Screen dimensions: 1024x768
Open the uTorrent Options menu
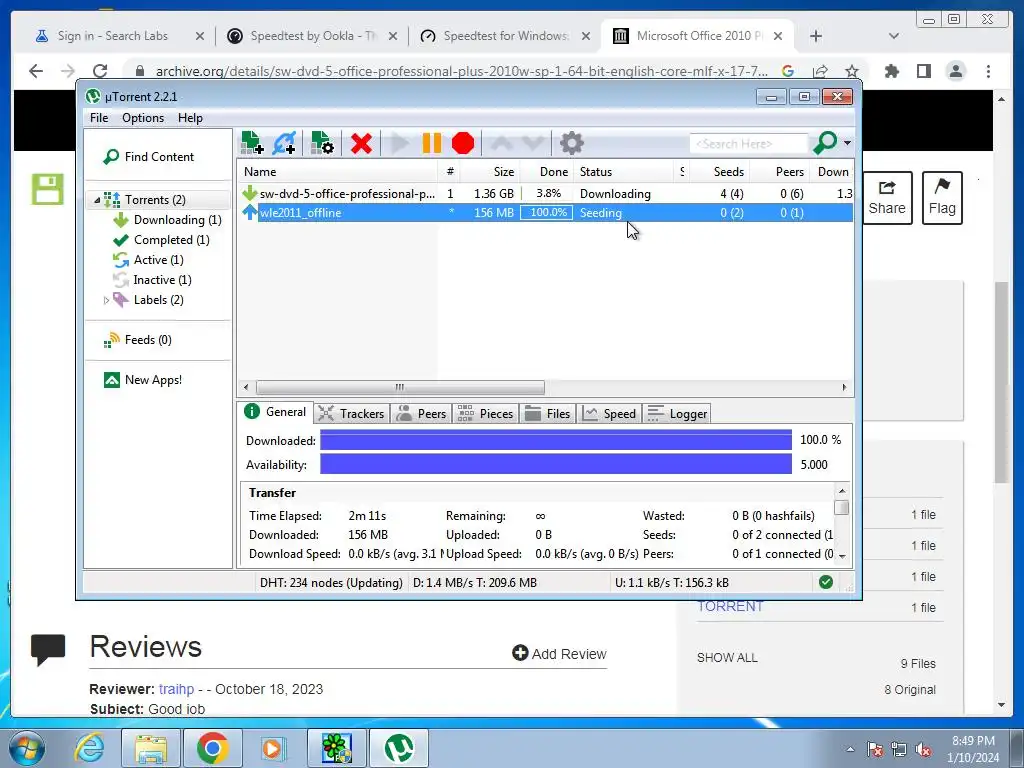click(143, 118)
